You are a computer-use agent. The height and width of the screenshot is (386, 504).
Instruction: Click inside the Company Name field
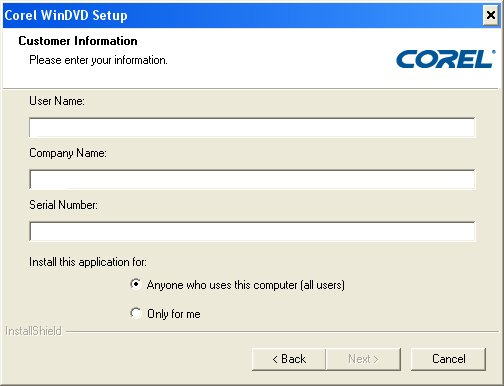tap(252, 179)
